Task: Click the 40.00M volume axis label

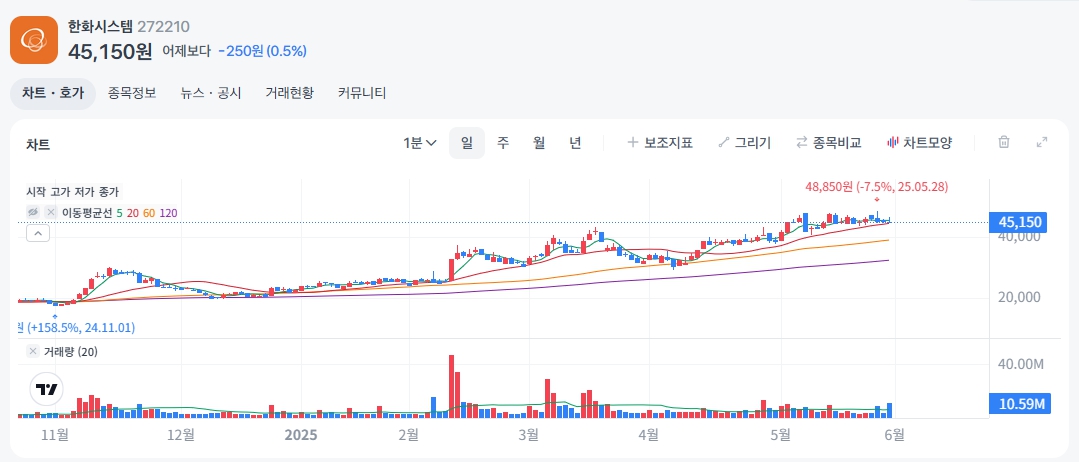Action: tap(1021, 364)
